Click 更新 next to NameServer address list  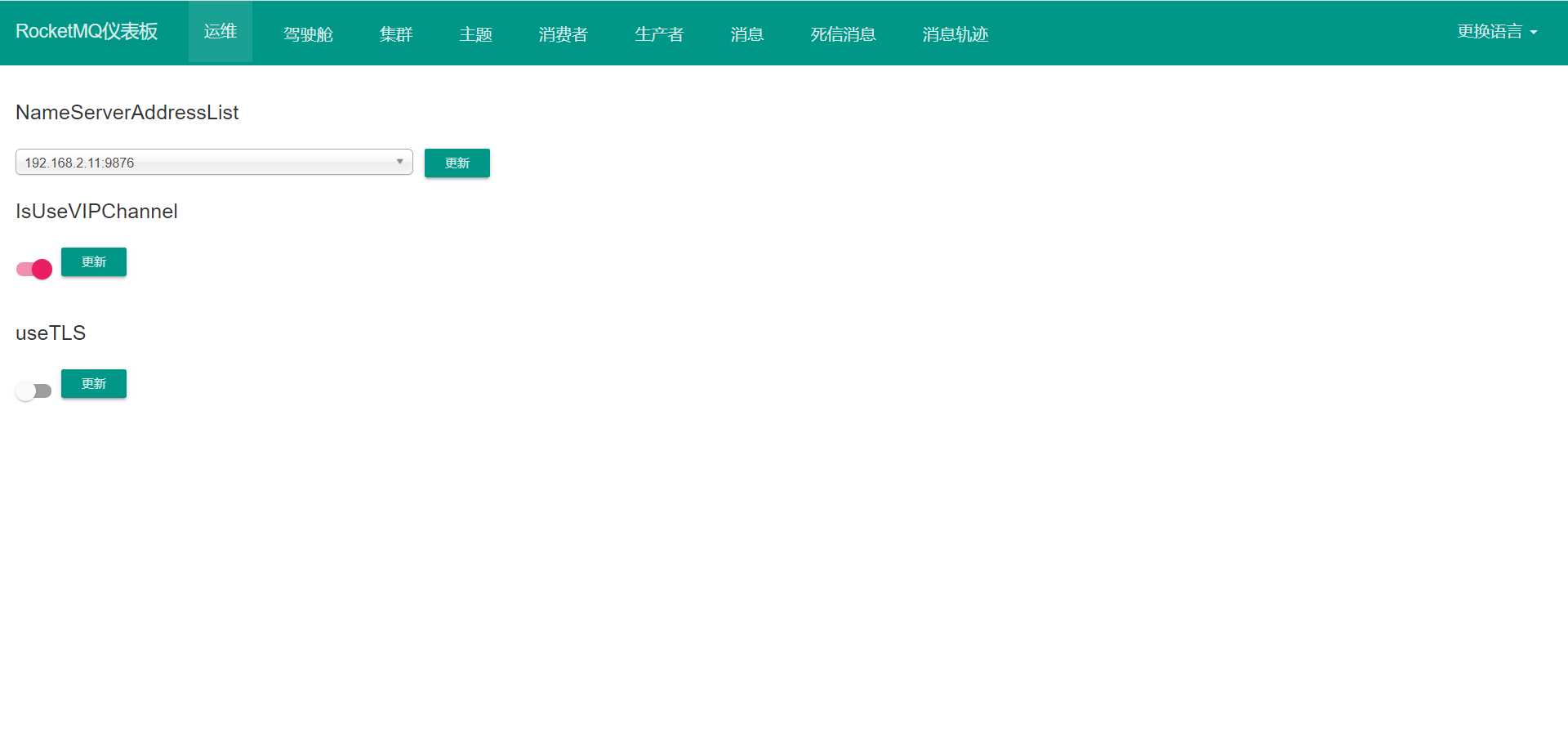click(x=457, y=163)
